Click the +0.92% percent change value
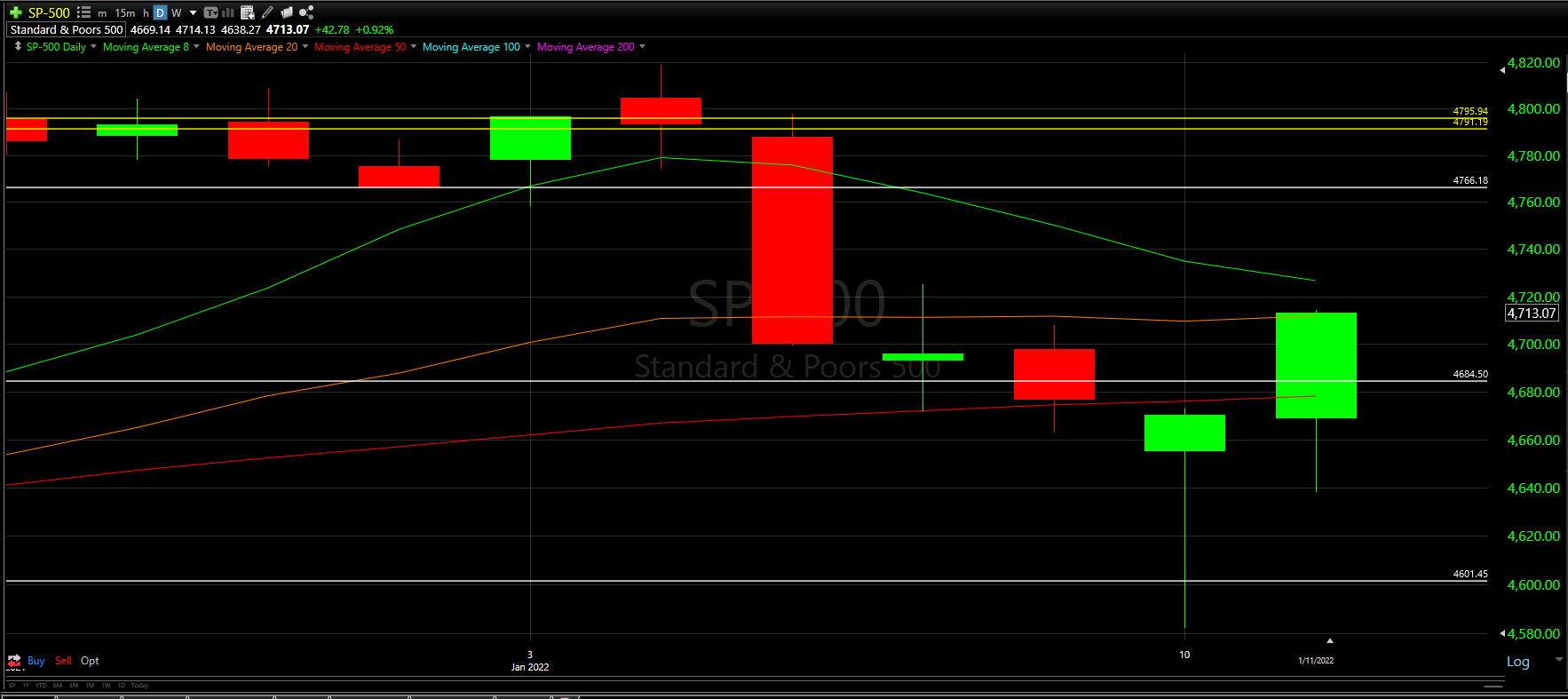Screen dimensions: 1568x699 [x=374, y=29]
